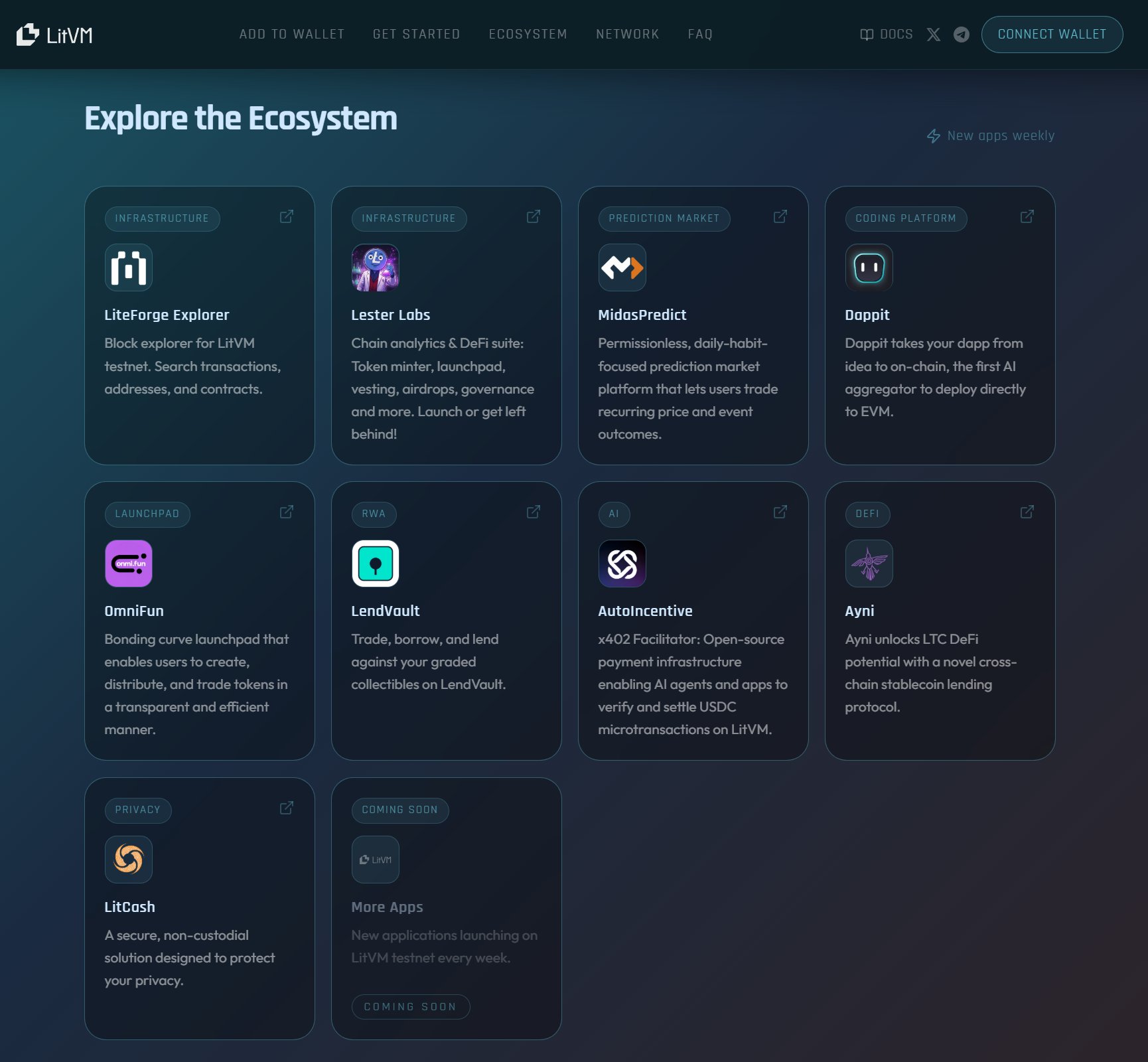Click the Connect Wallet button
This screenshot has width=1148, height=1062.
[1052, 35]
